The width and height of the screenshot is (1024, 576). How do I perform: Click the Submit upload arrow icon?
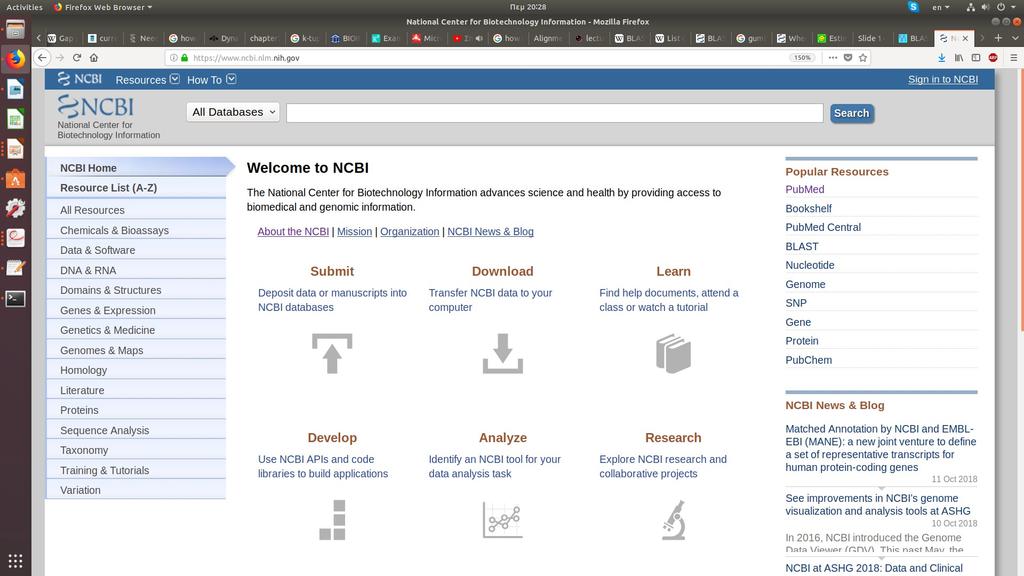click(x=332, y=353)
